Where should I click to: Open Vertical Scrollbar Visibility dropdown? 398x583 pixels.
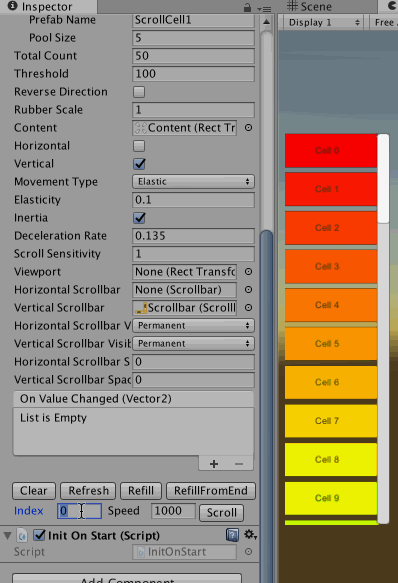click(193, 343)
